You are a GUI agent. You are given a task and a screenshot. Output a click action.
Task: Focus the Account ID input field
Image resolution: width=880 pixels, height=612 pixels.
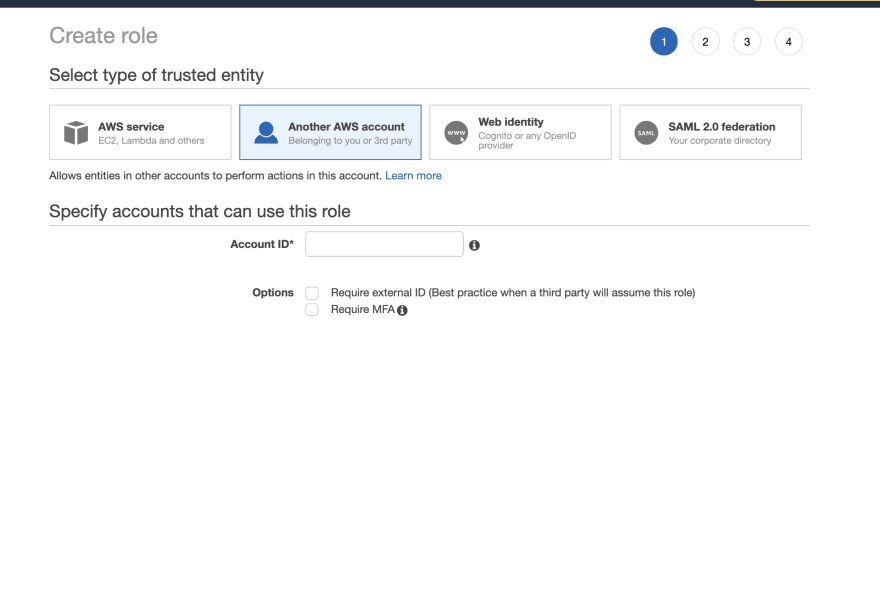click(384, 244)
